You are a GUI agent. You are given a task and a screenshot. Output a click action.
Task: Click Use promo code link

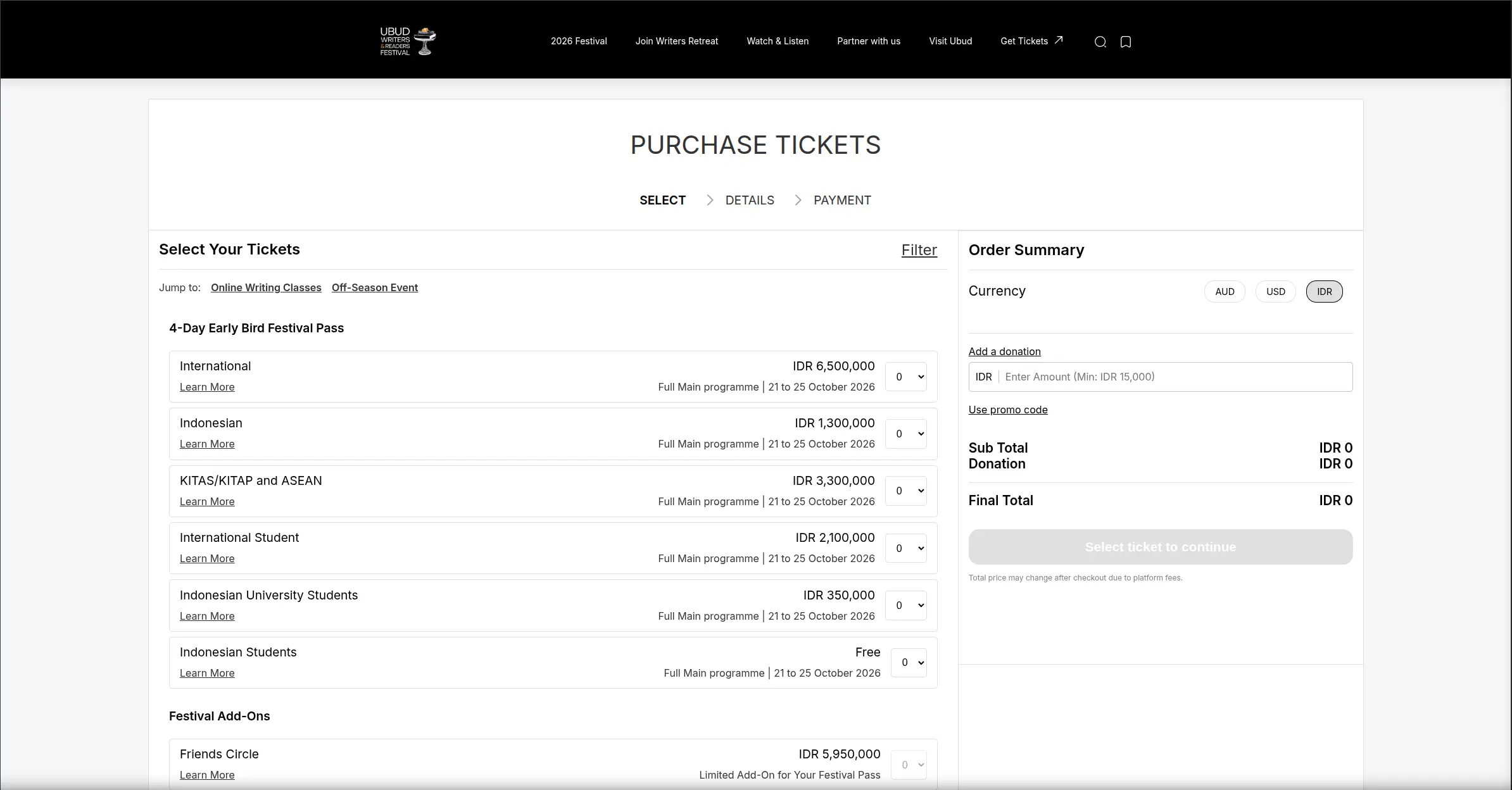coord(1007,410)
